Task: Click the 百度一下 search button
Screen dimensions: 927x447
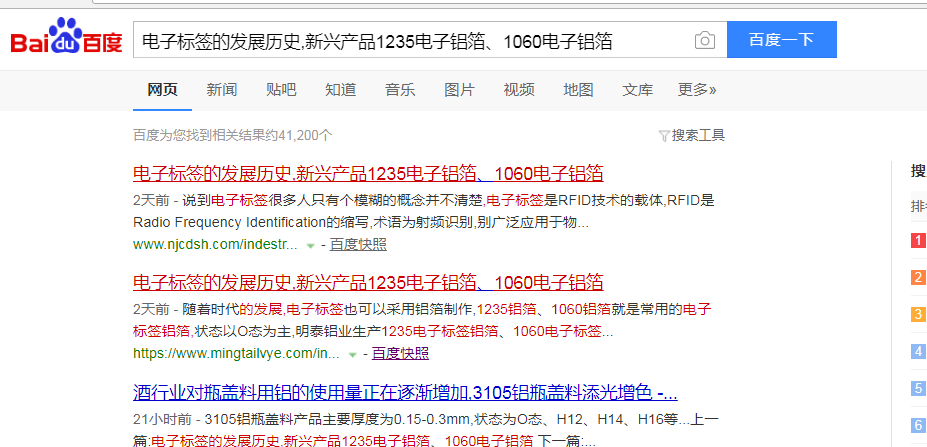Action: click(x=782, y=40)
